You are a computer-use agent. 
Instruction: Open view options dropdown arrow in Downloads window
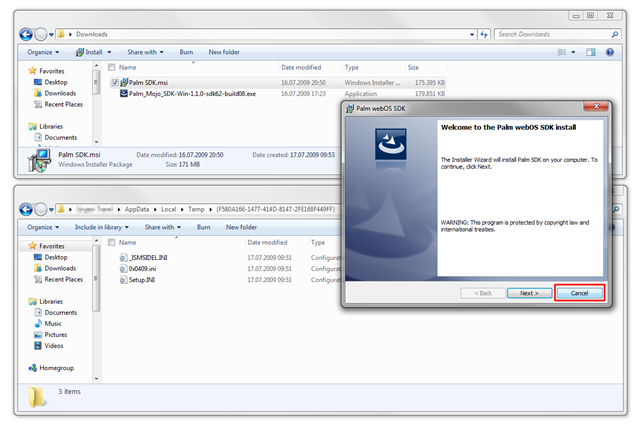point(573,52)
